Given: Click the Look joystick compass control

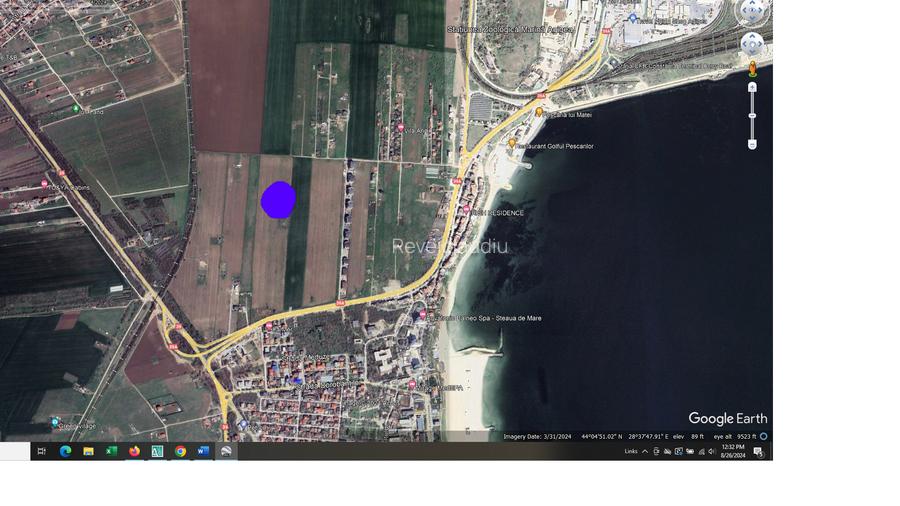Looking at the screenshot, I should tap(752, 12).
